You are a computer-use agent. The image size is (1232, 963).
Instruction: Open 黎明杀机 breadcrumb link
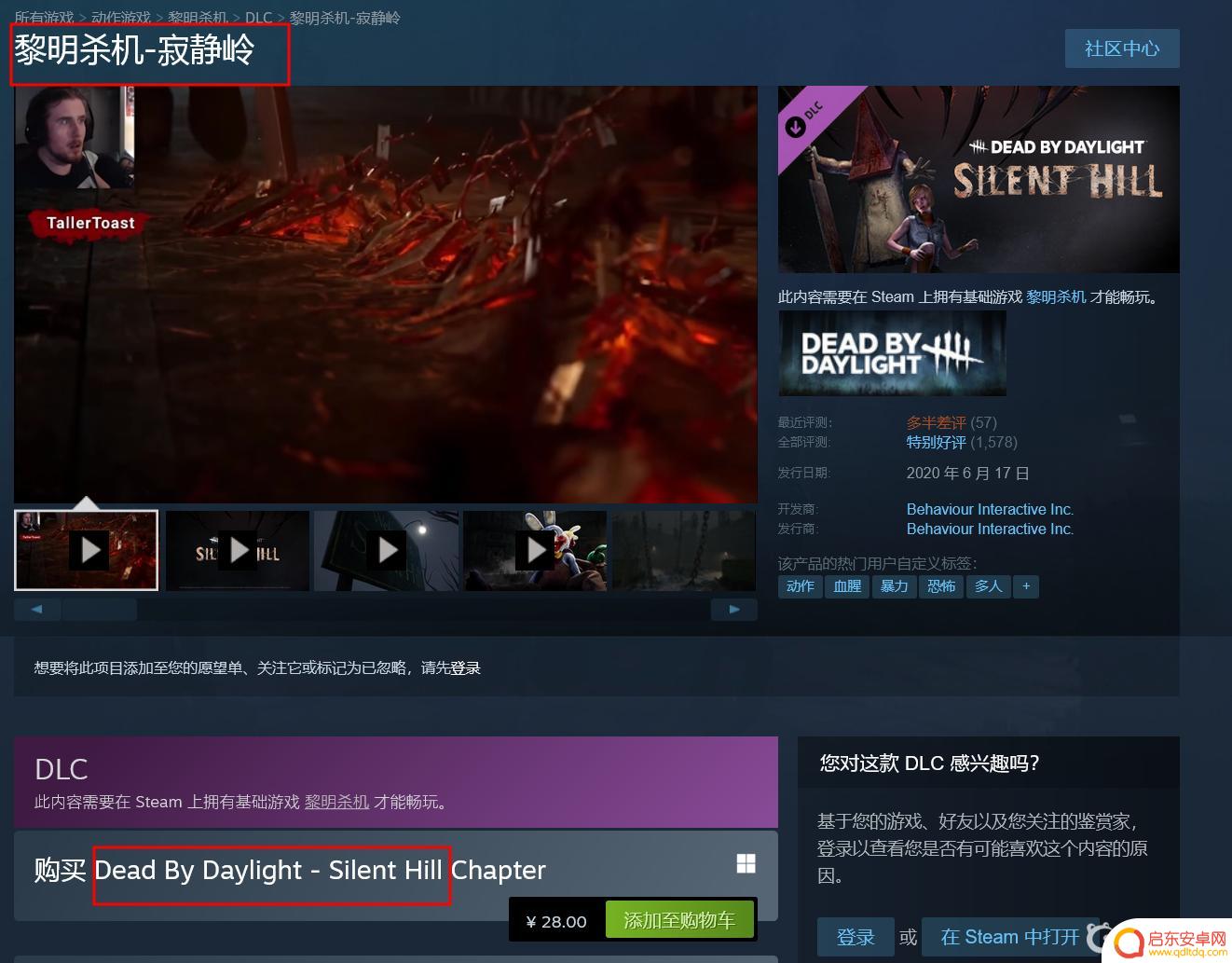point(198,18)
